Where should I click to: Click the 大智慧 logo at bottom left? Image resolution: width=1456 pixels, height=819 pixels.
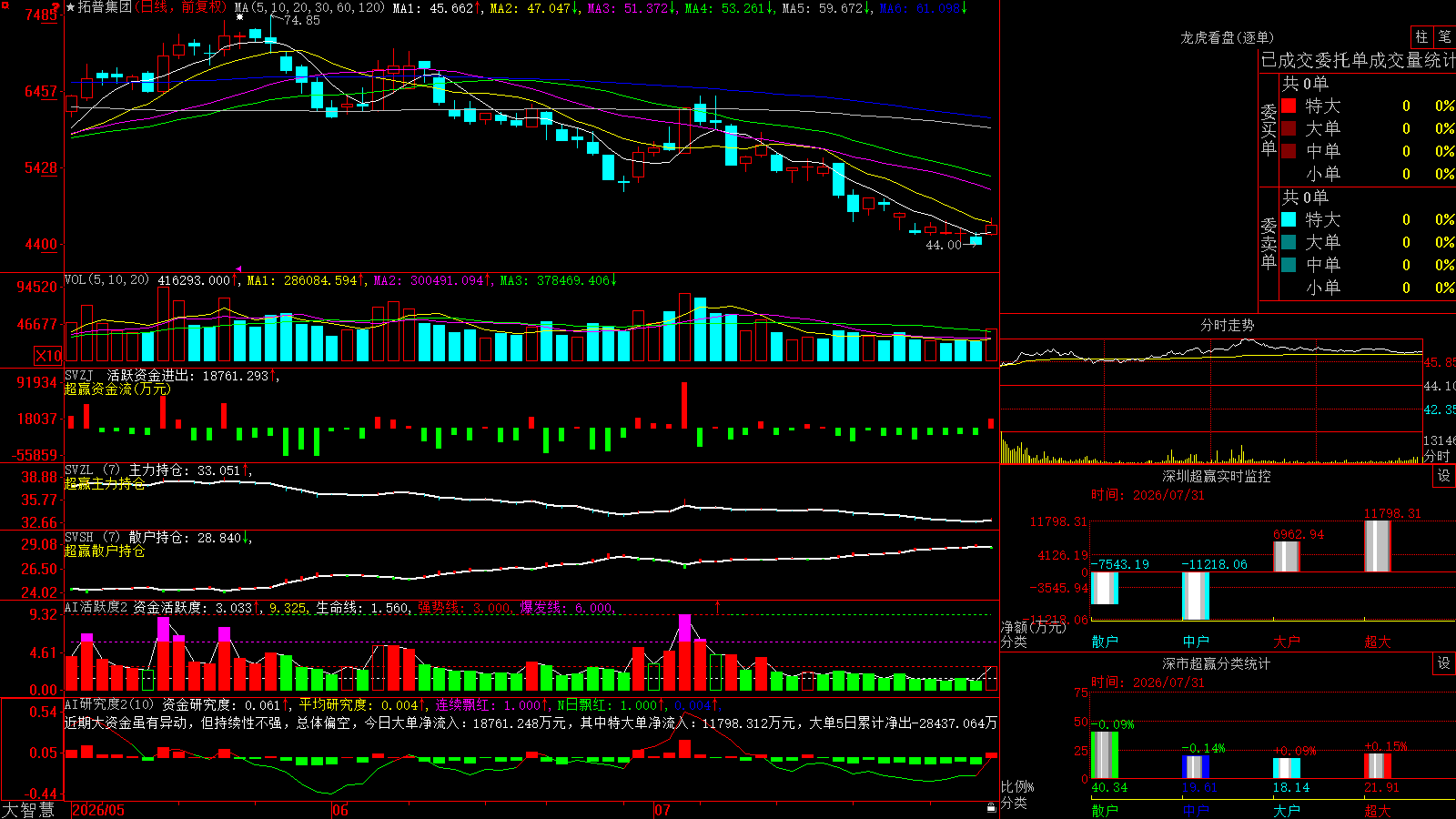(x=28, y=810)
